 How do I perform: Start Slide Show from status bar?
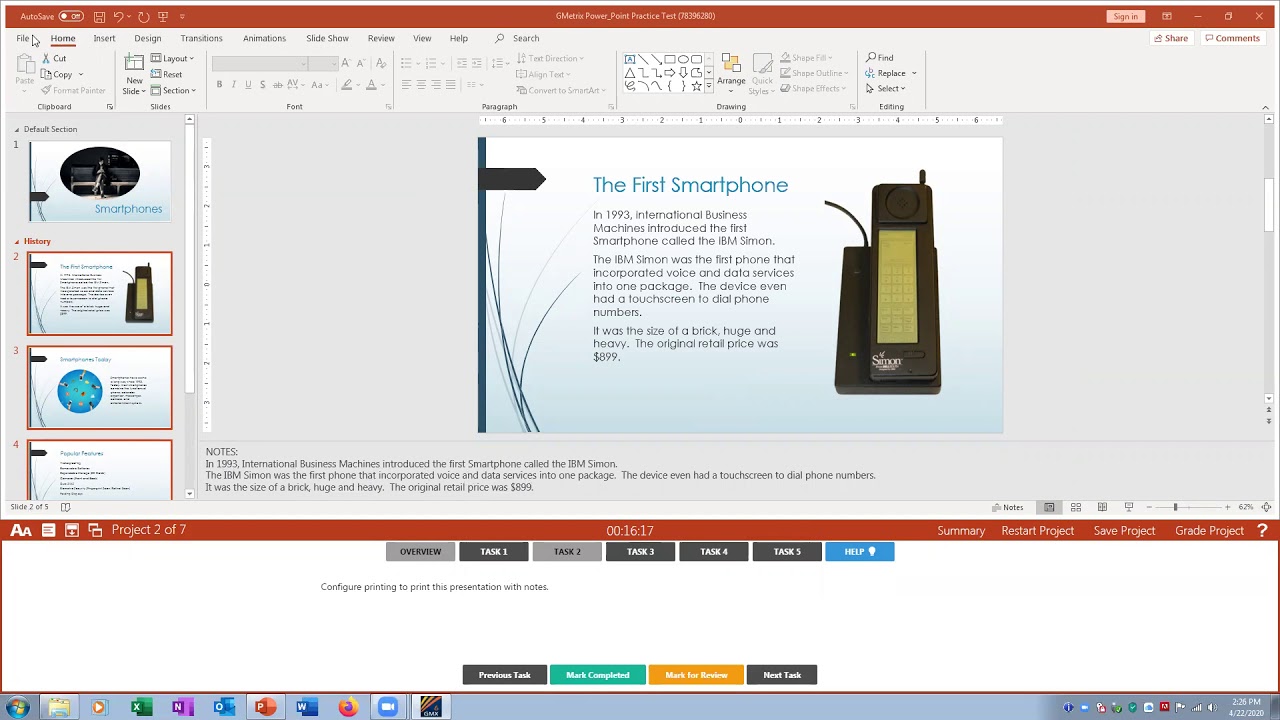[1129, 507]
